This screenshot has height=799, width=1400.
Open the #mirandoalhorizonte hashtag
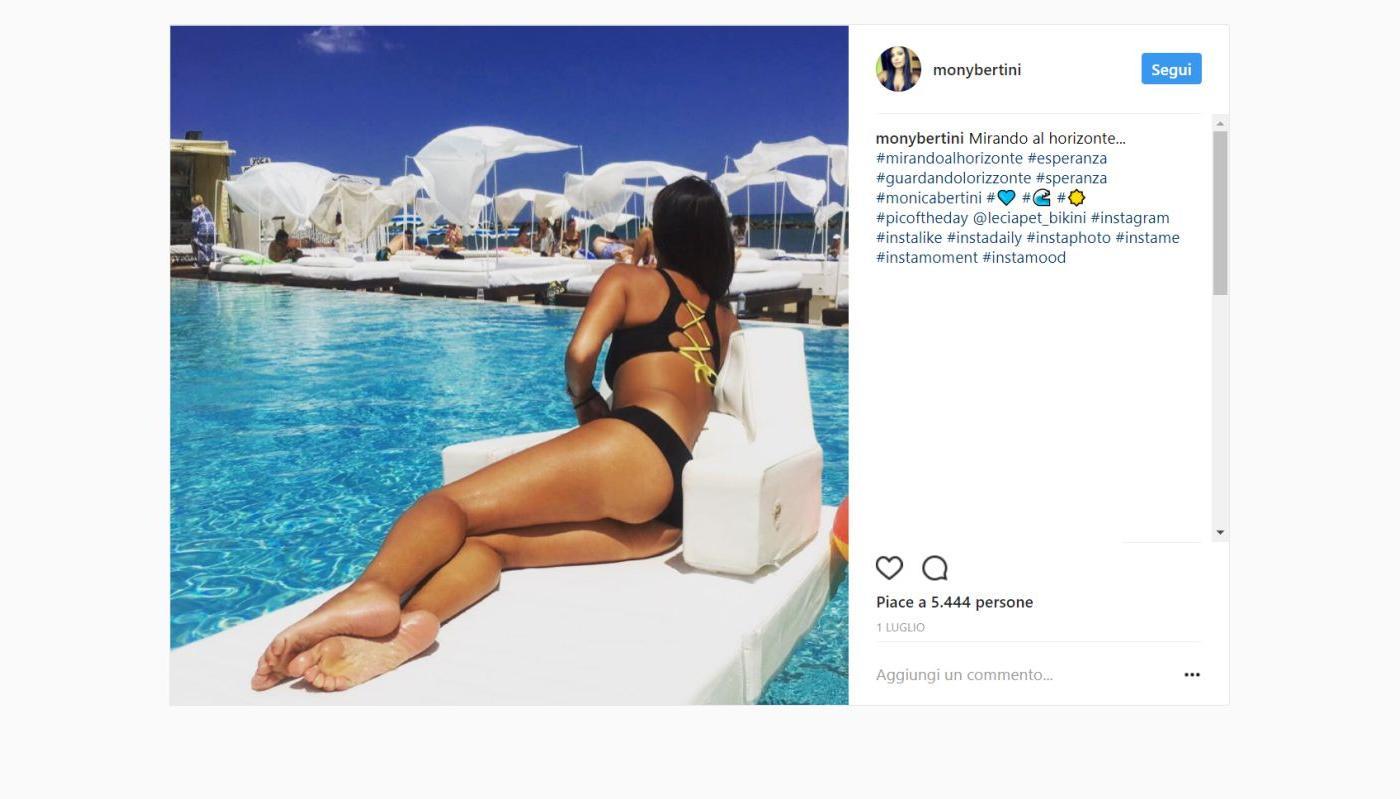[949, 158]
